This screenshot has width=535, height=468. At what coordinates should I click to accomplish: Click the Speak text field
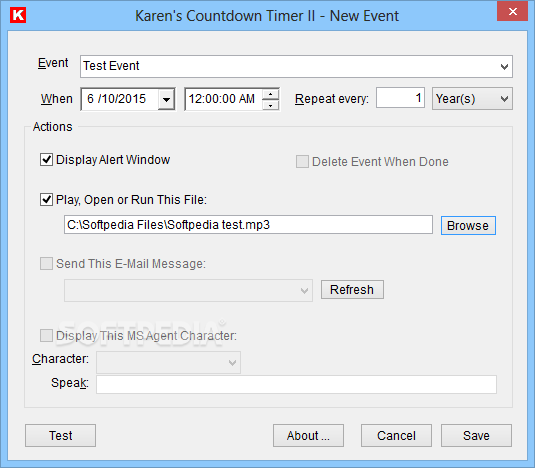[296, 384]
